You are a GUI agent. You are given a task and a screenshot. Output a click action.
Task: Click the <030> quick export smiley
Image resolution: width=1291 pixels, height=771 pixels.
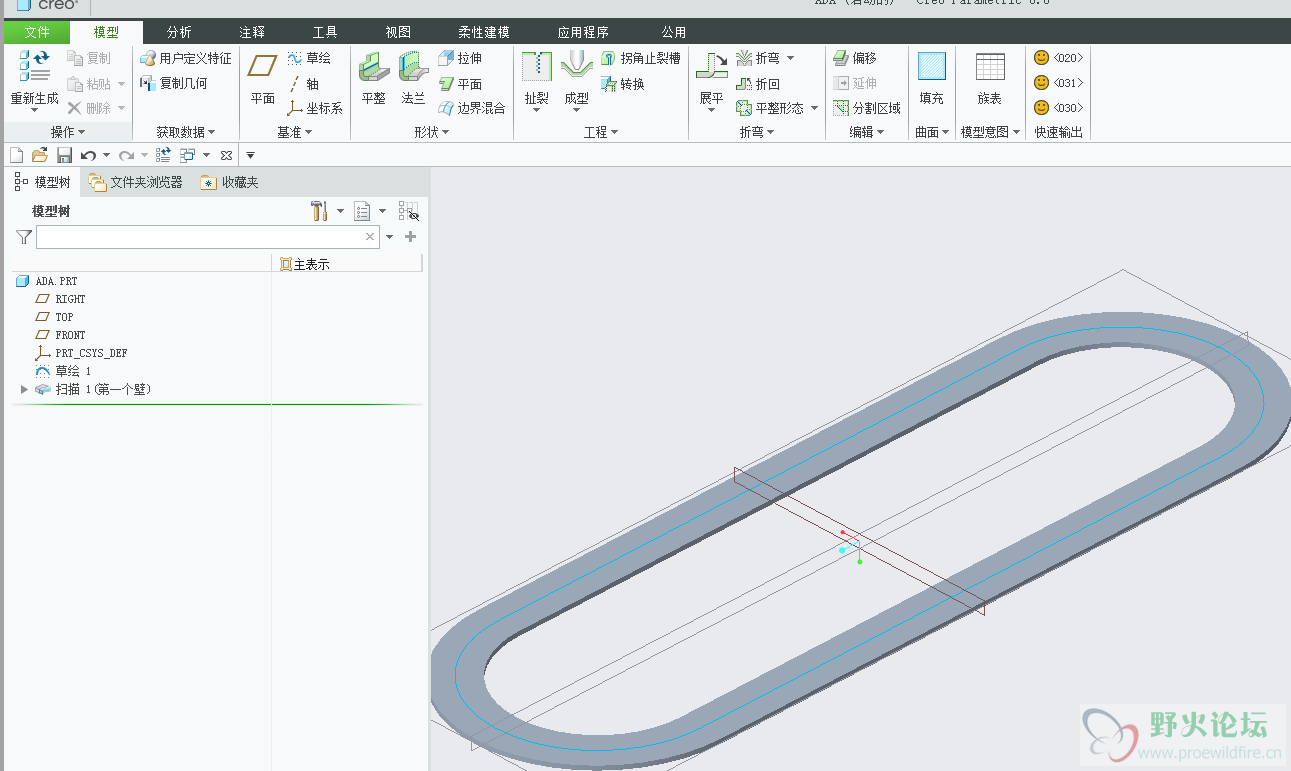click(x=1042, y=107)
